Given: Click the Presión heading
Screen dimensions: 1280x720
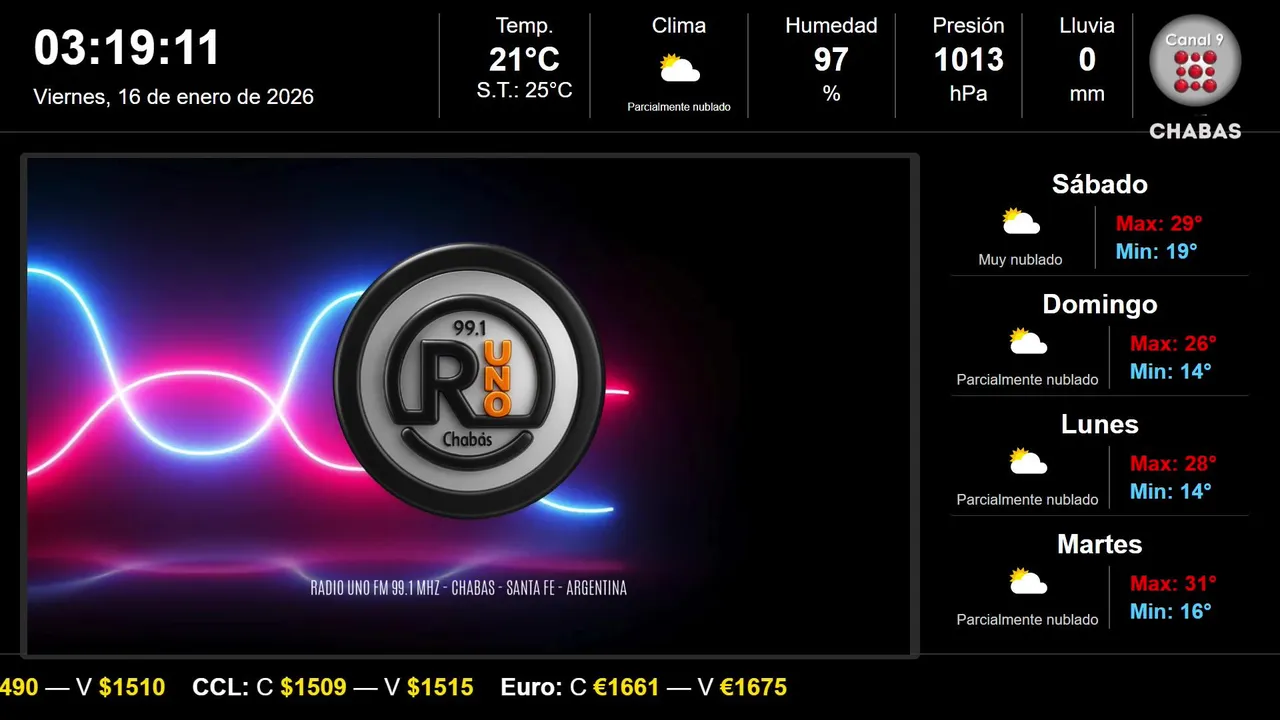Looking at the screenshot, I should click(x=968, y=26).
